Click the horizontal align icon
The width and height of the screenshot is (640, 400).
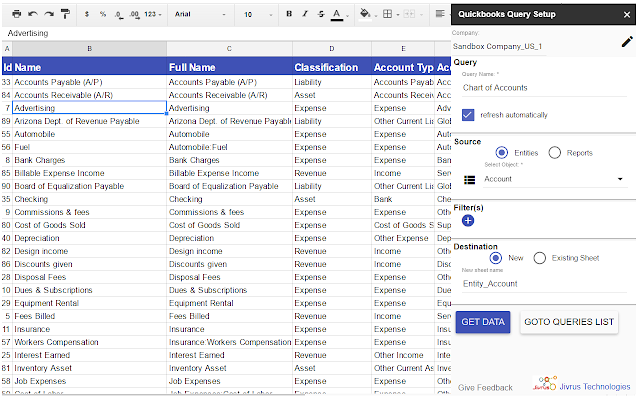pos(440,14)
